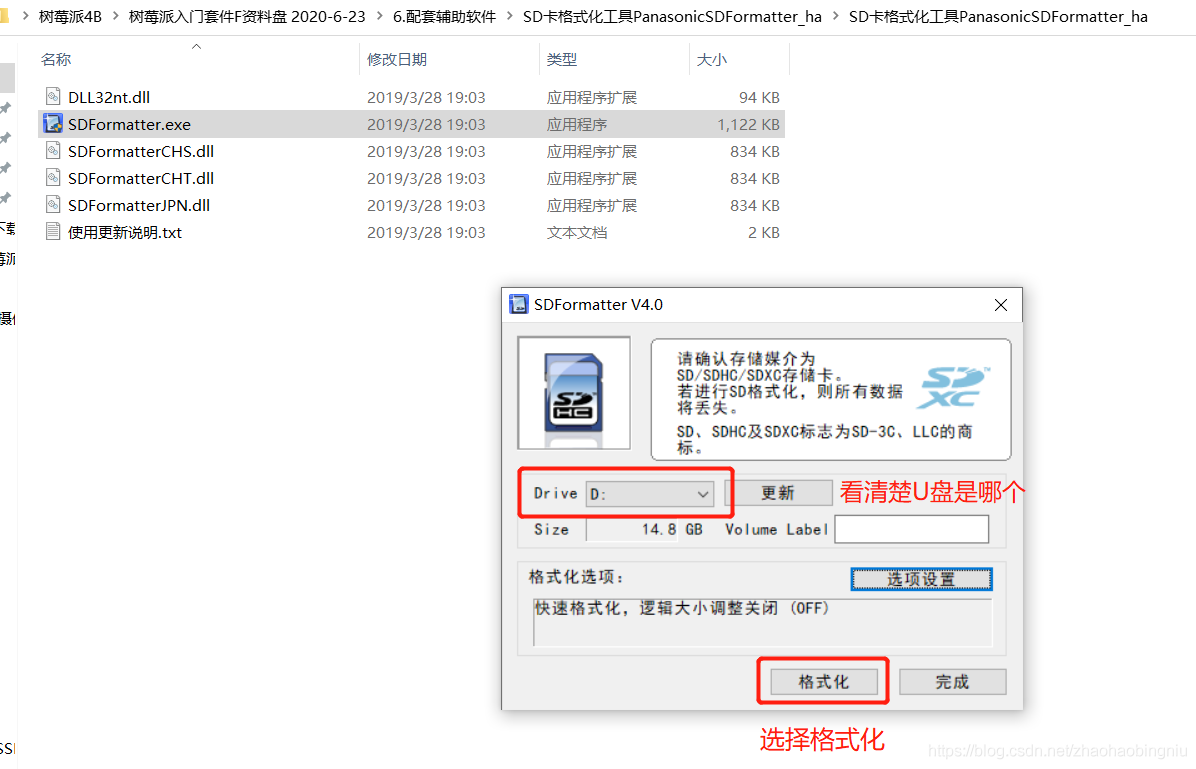Screen dimensions: 1196x769
Task: Click the SDXC logo in the dialog
Action: (x=953, y=388)
